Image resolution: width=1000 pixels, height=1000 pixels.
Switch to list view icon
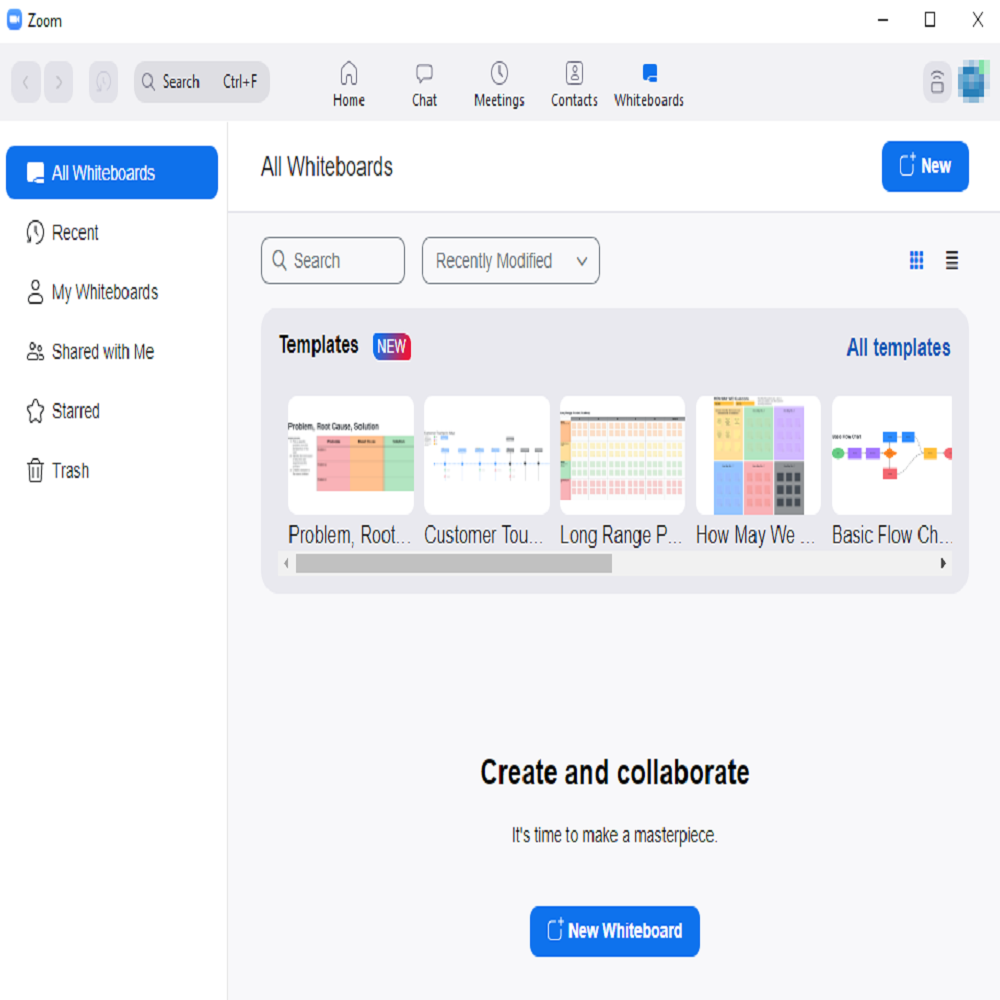click(951, 261)
